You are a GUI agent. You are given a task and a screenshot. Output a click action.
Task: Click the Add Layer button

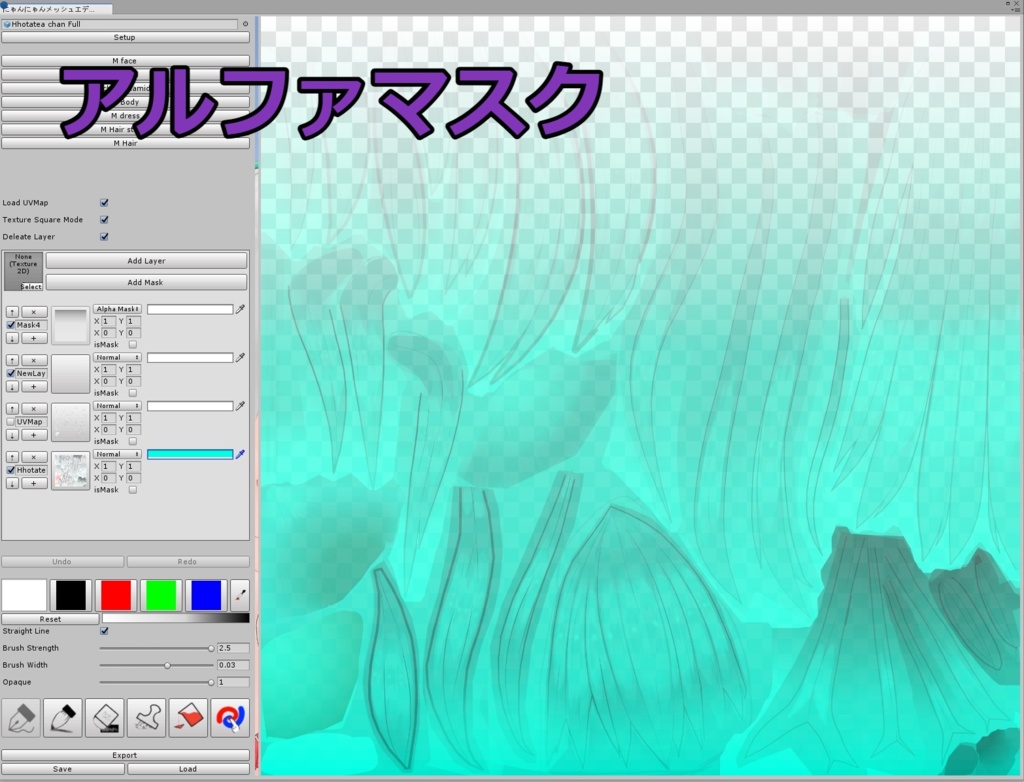point(146,260)
